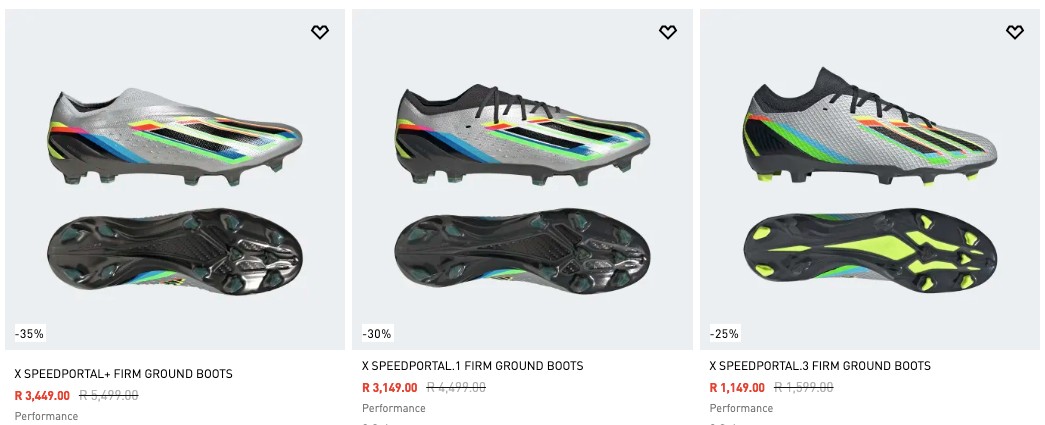Open X SPEEDPORTAL+ FIRM GROUND BOOTS link

(123, 374)
